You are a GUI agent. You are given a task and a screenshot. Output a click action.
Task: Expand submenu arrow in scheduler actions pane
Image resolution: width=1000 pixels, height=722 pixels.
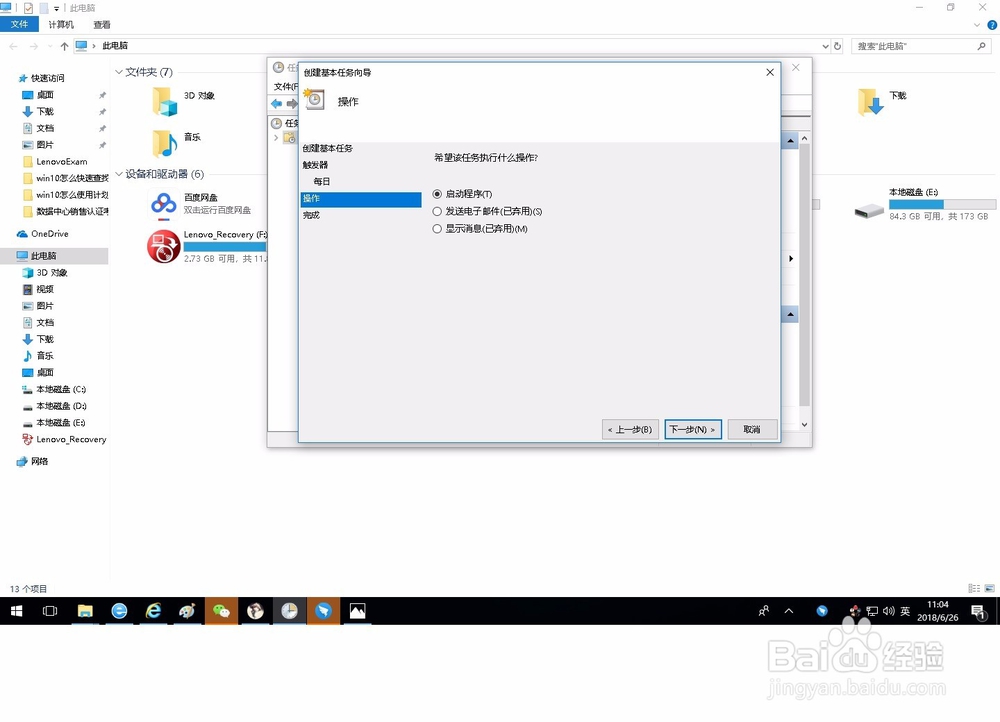click(791, 258)
